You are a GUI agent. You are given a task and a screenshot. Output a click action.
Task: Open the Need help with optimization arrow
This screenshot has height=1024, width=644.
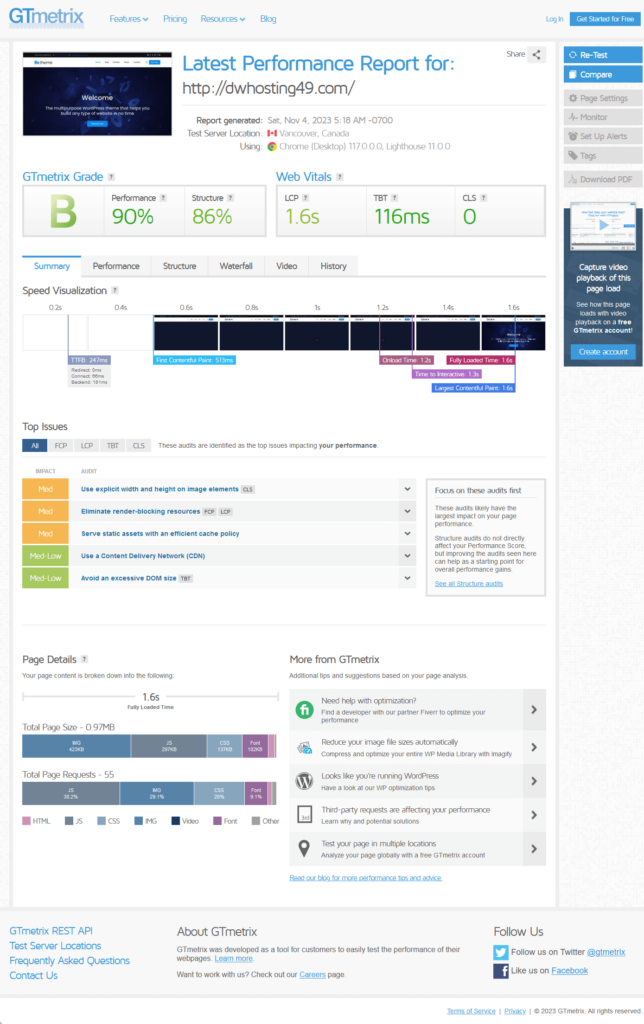point(534,710)
